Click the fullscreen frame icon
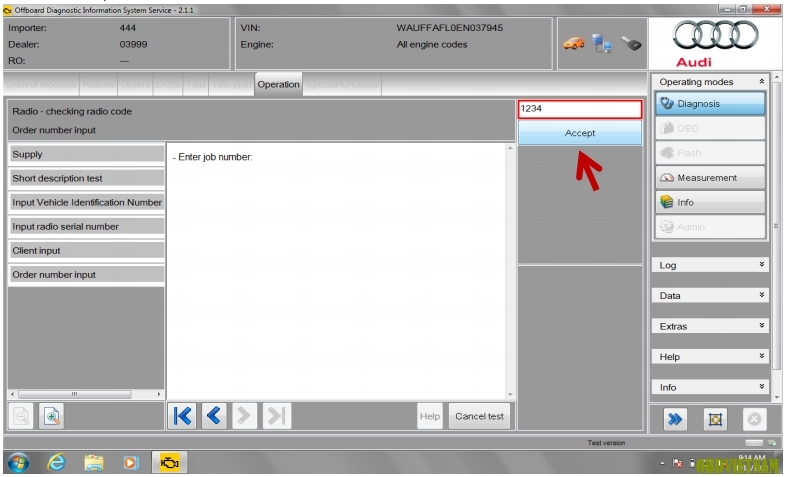786x477 pixels. [x=715, y=419]
